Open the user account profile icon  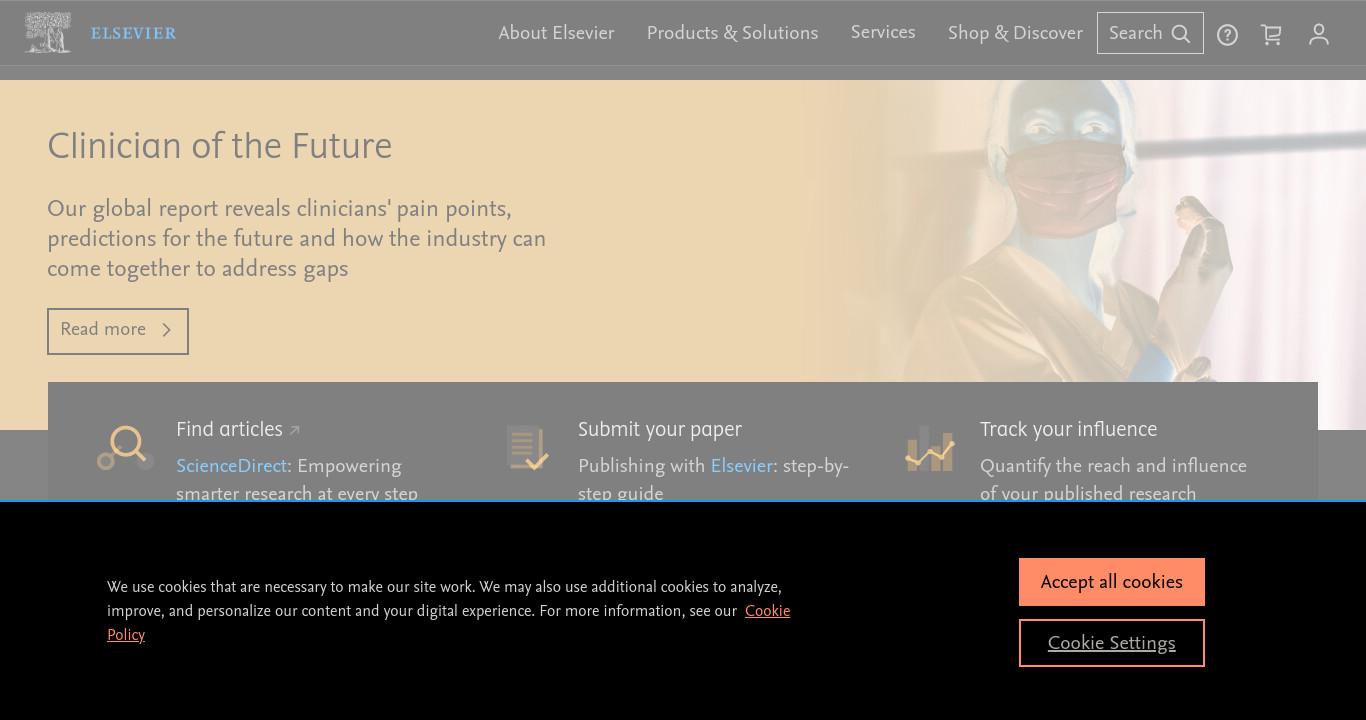[x=1319, y=35]
